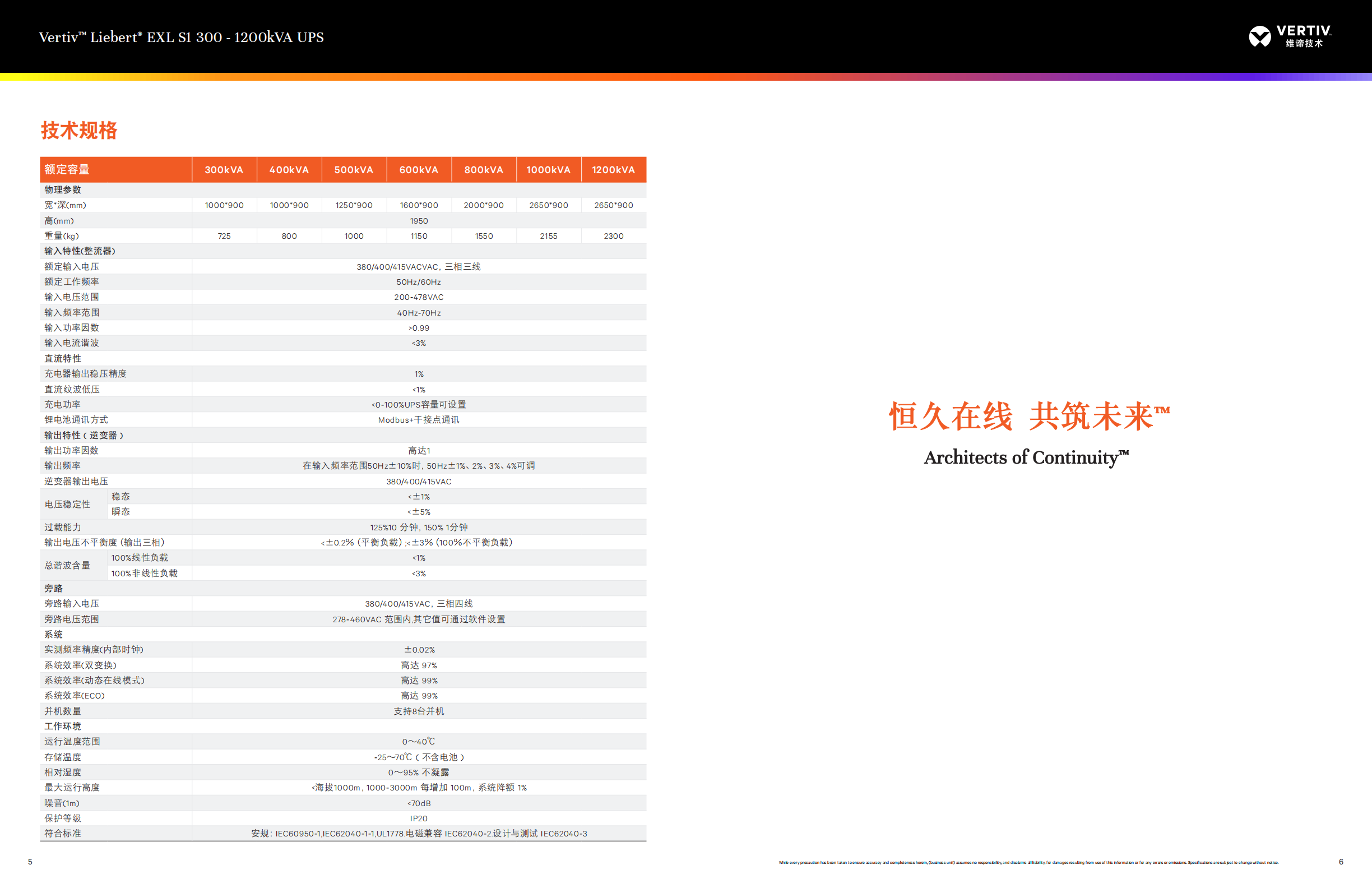Click the 物理参数 section row
Screen dimensions: 1372x888
click(343, 189)
